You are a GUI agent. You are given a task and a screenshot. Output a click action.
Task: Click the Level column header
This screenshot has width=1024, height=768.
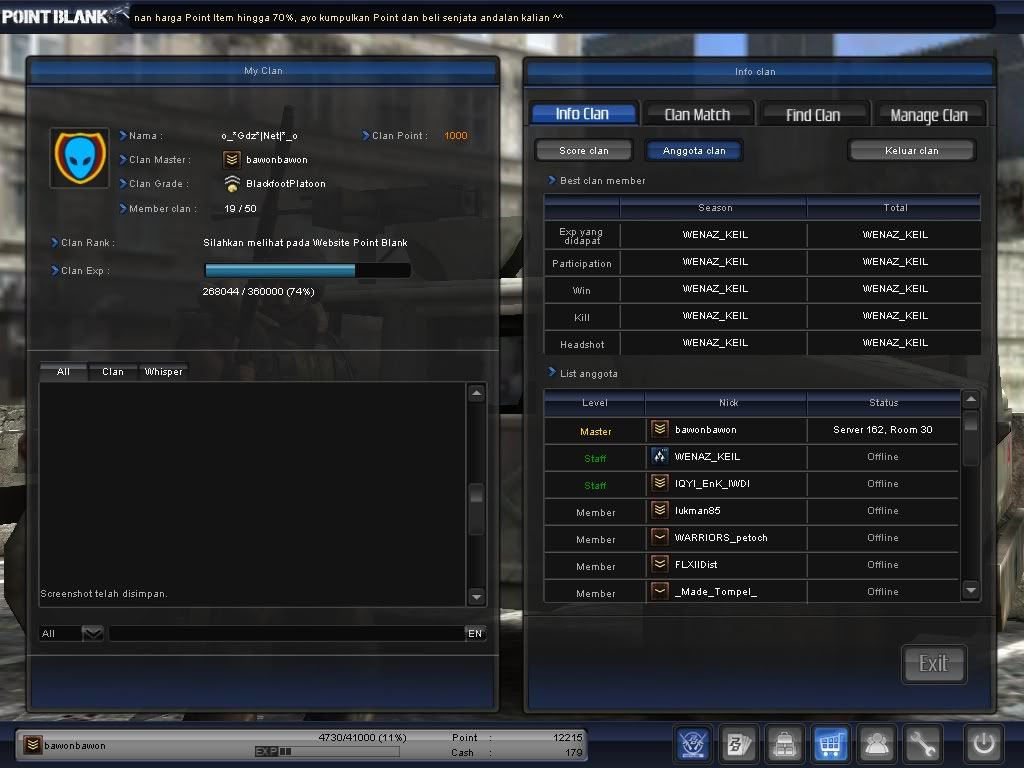[x=595, y=402]
